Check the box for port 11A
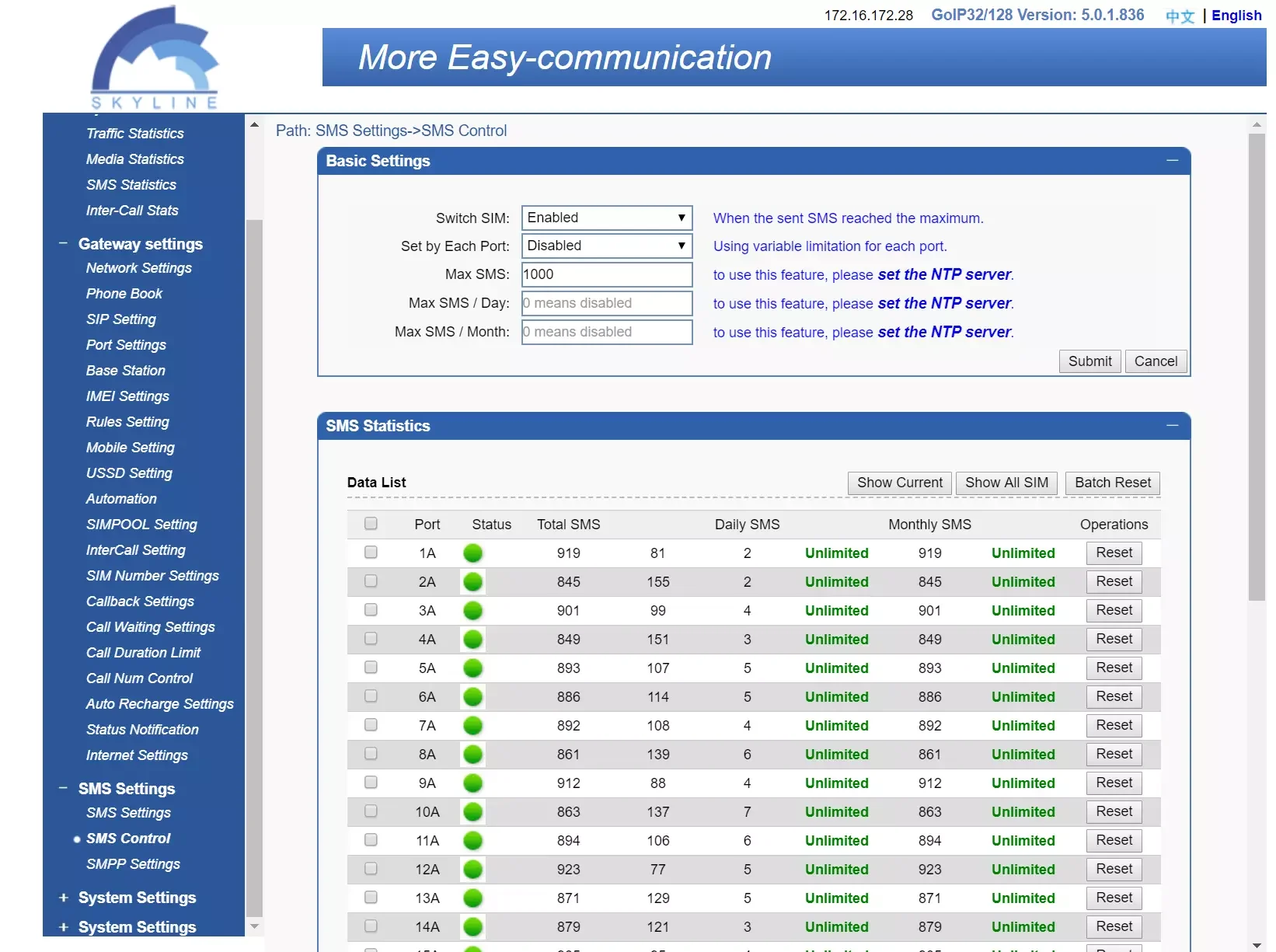 pyautogui.click(x=371, y=840)
